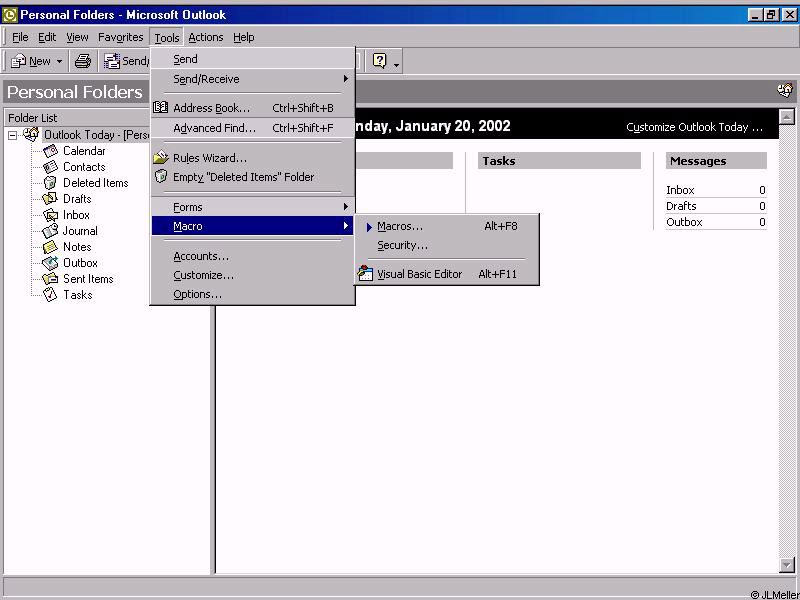Select the Contacts folder icon

pyautogui.click(x=51, y=167)
